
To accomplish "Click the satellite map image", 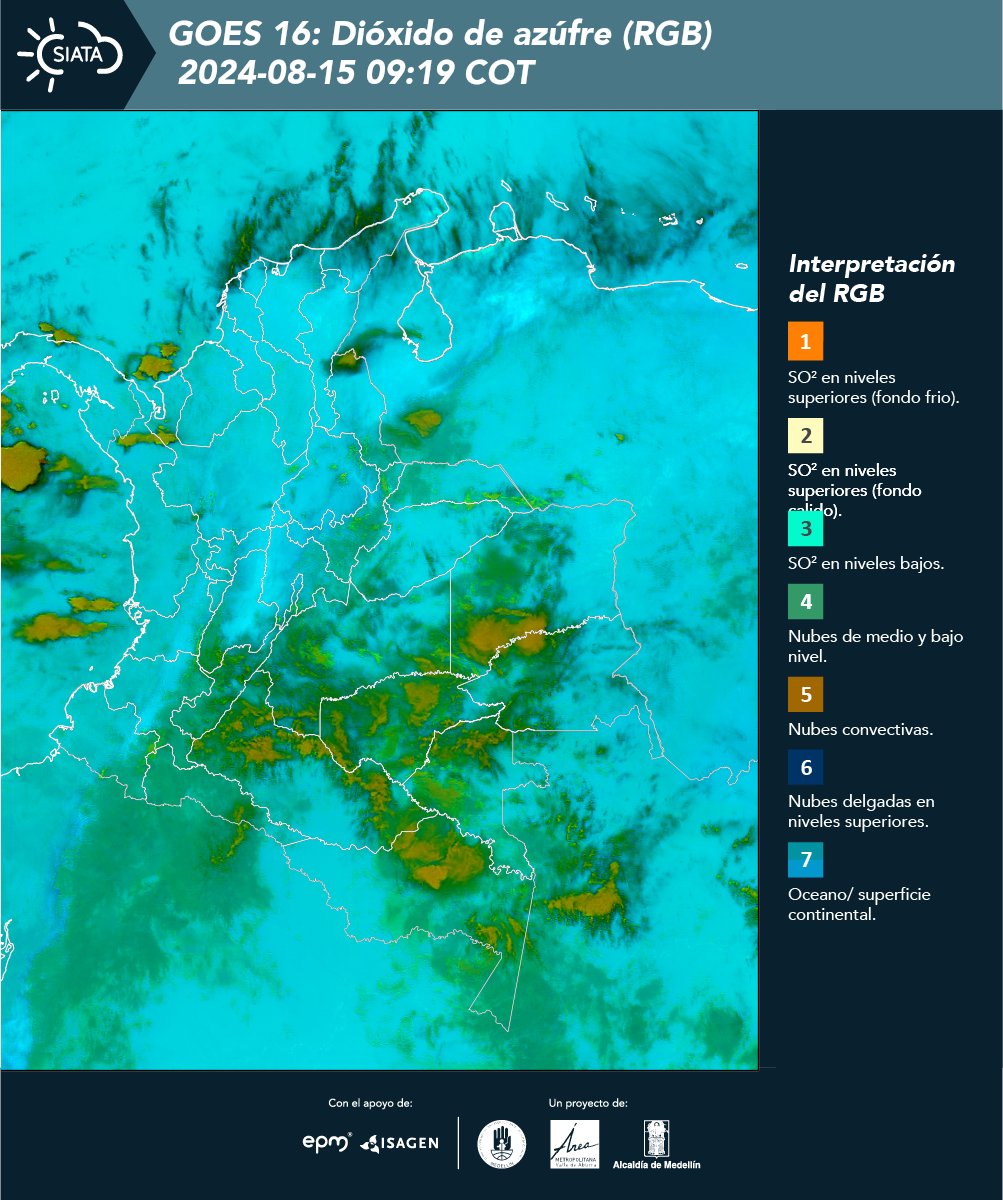I will click(380, 590).
